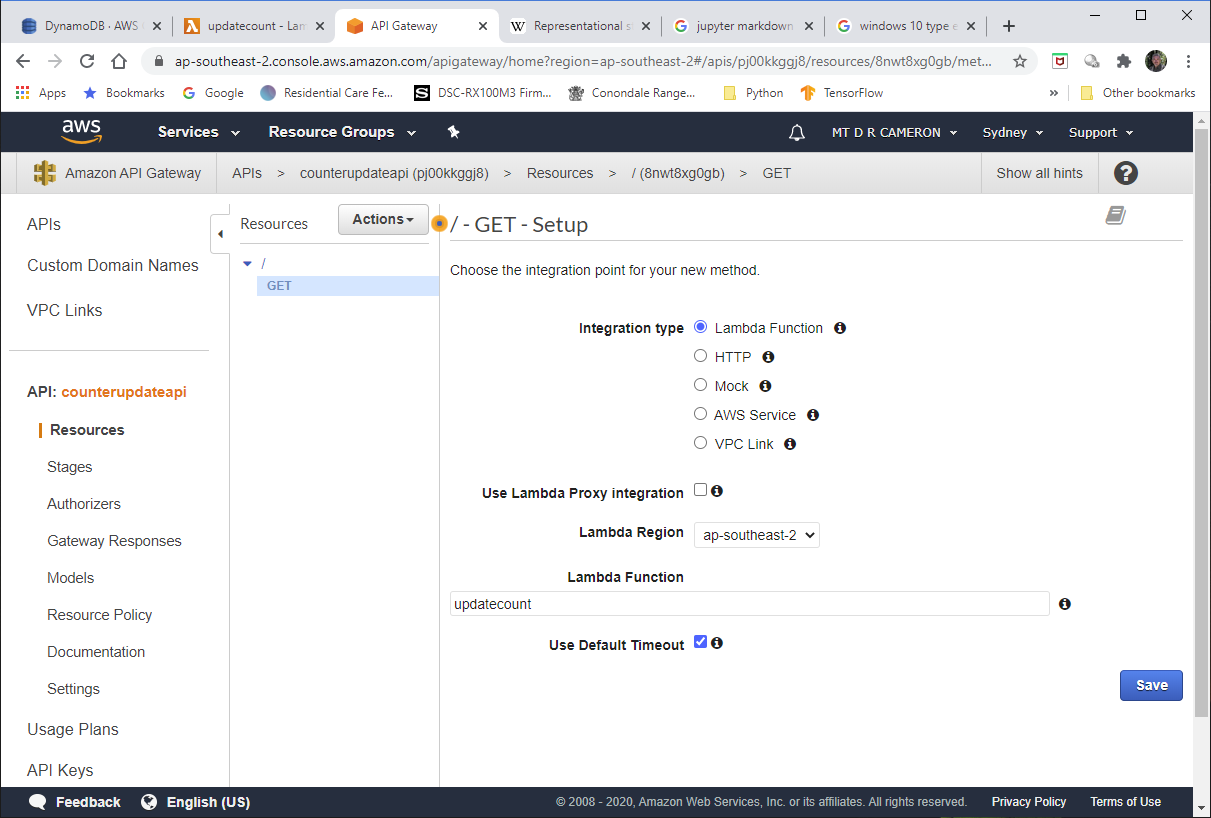This screenshot has height=818, width=1211.
Task: Select the GET method in Resources tree
Action: (347, 286)
